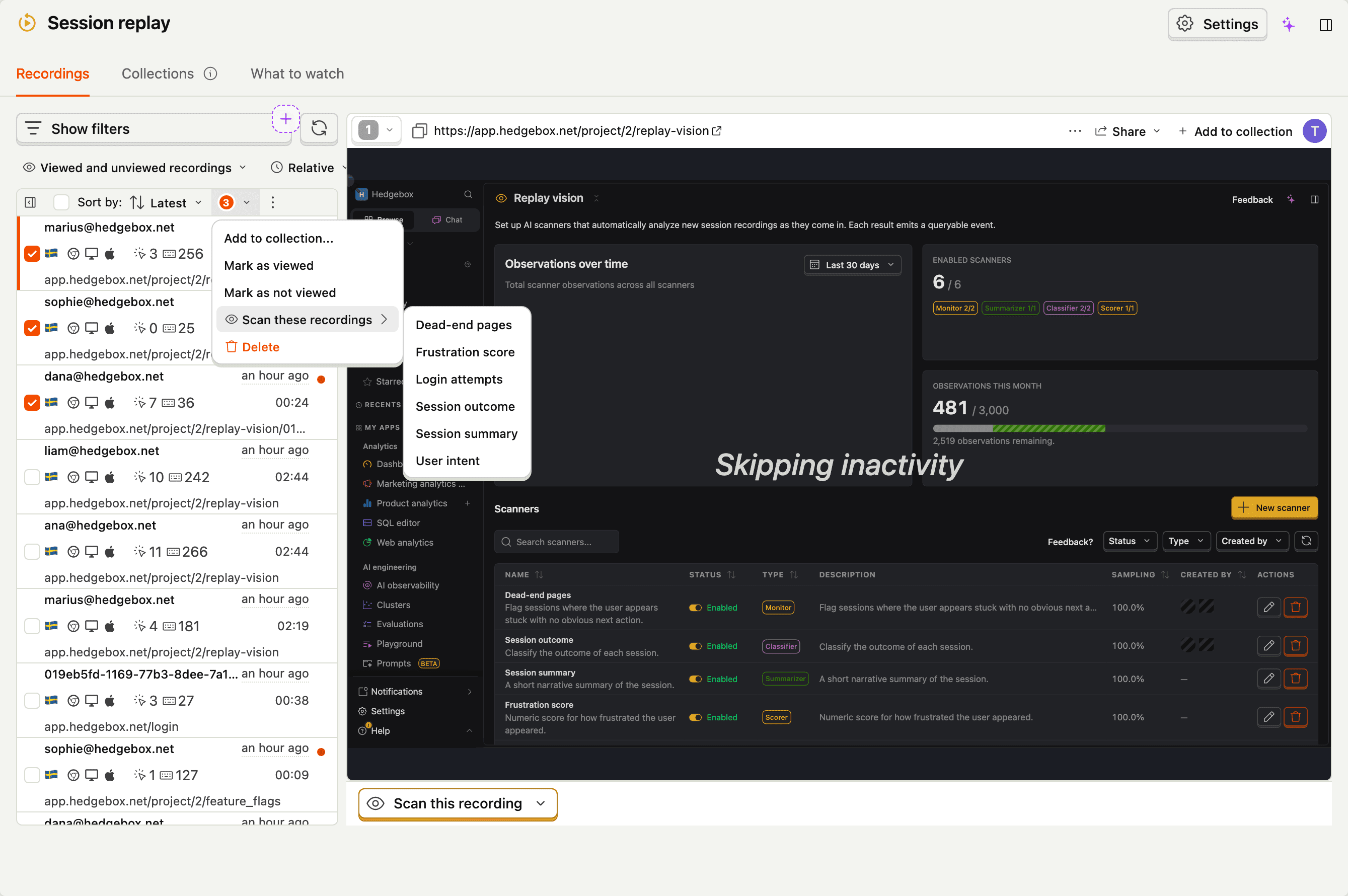1348x896 pixels.
Task: Disable the Session outcome scanner toggle
Action: [x=696, y=646]
